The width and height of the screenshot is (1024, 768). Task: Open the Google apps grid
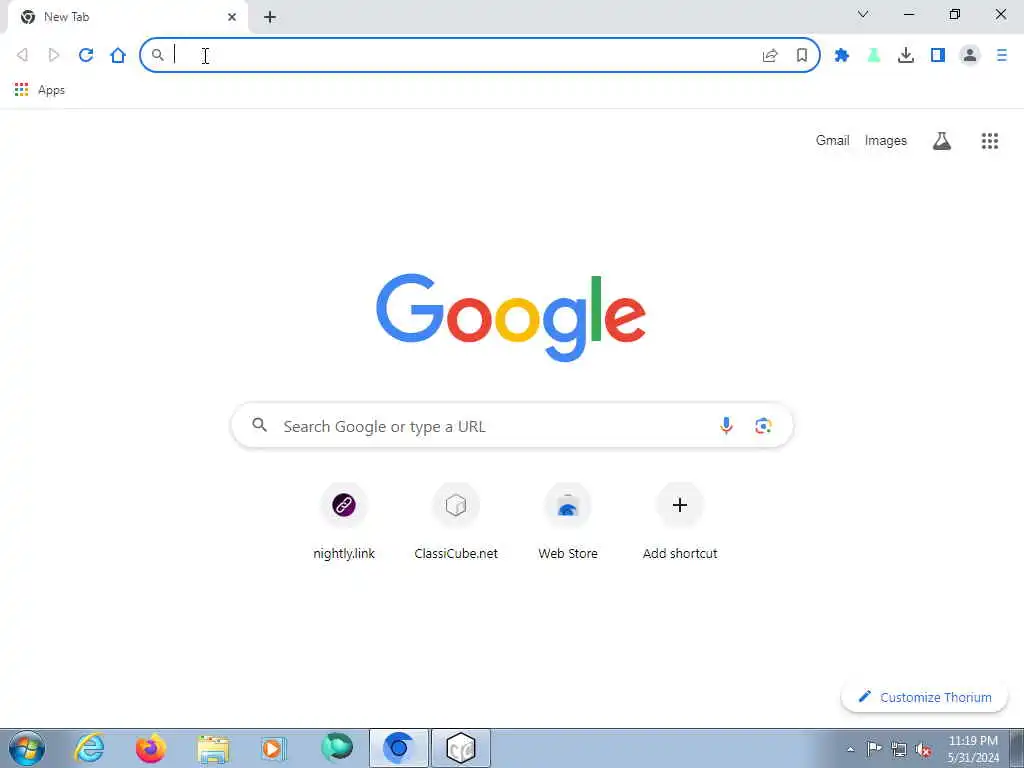(990, 140)
